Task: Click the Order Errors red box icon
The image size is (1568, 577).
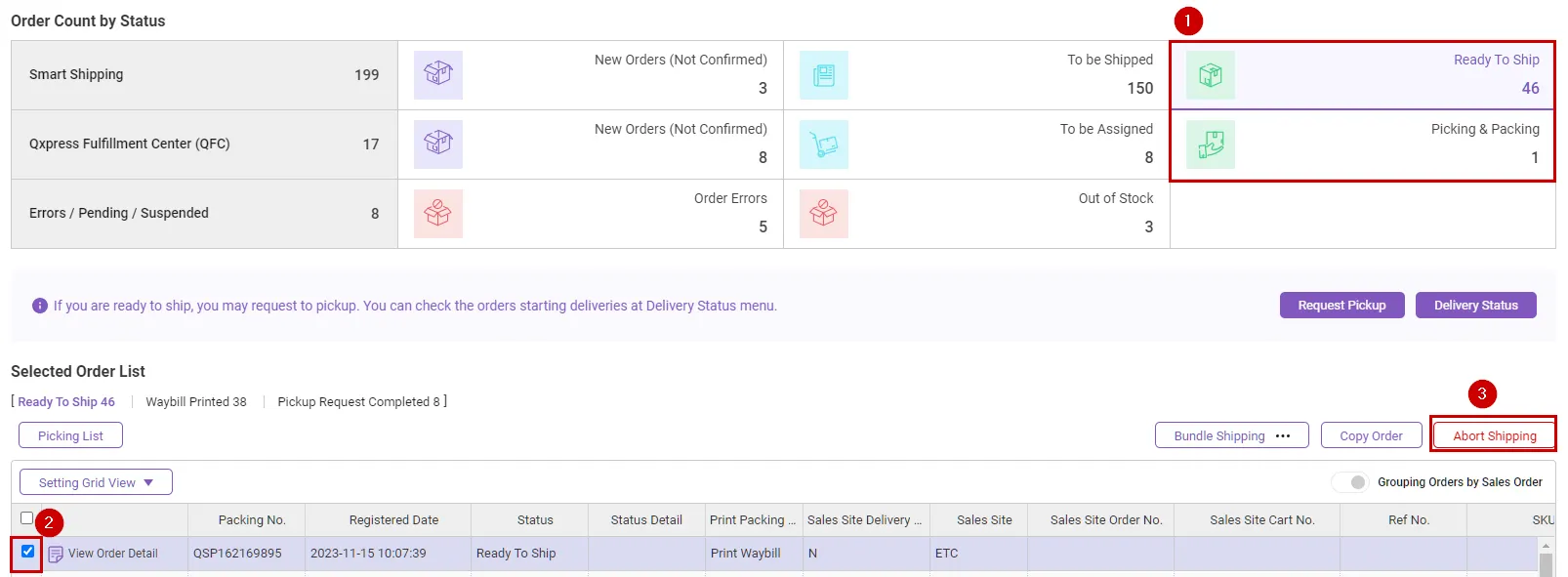Action: coord(437,214)
